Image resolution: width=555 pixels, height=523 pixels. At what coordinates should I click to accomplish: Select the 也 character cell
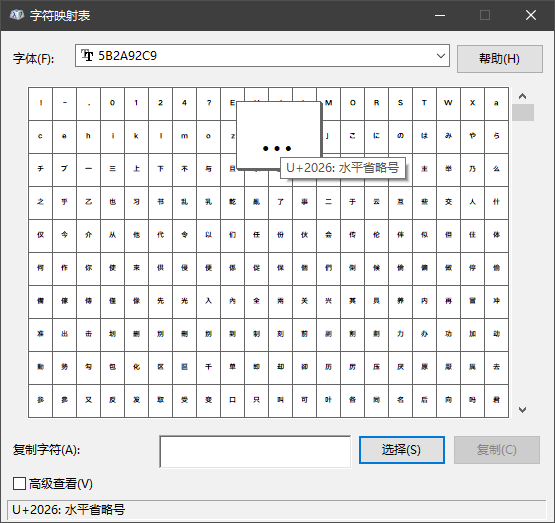pyautogui.click(x=113, y=203)
